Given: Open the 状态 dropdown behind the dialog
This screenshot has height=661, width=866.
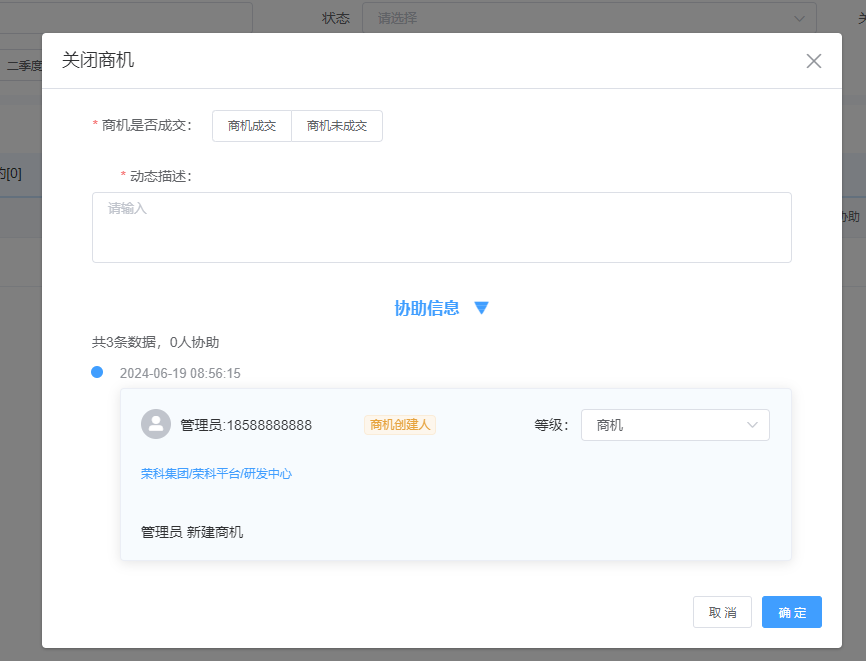Looking at the screenshot, I should 589,18.
